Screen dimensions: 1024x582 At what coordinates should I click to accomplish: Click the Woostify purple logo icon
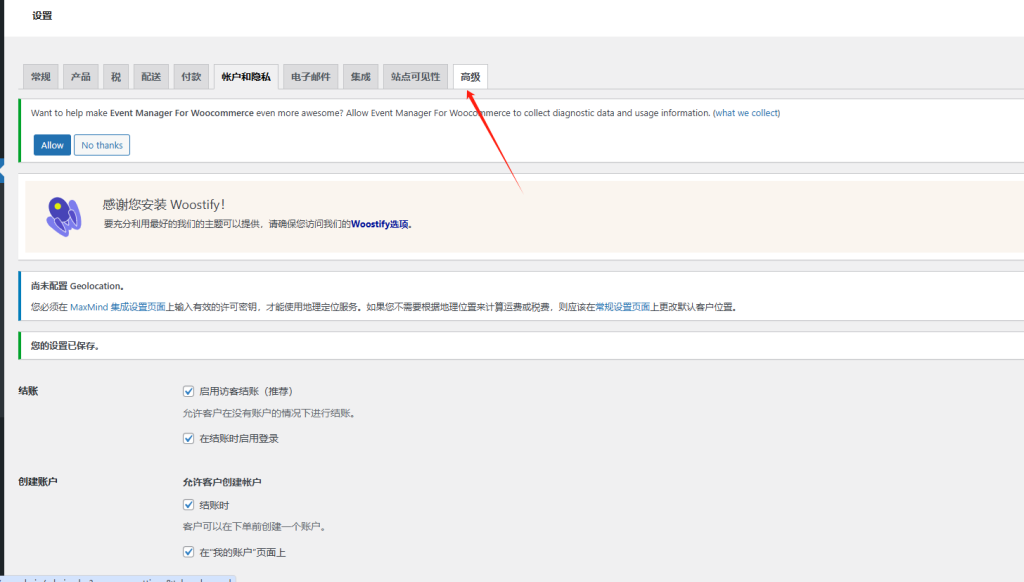64,215
